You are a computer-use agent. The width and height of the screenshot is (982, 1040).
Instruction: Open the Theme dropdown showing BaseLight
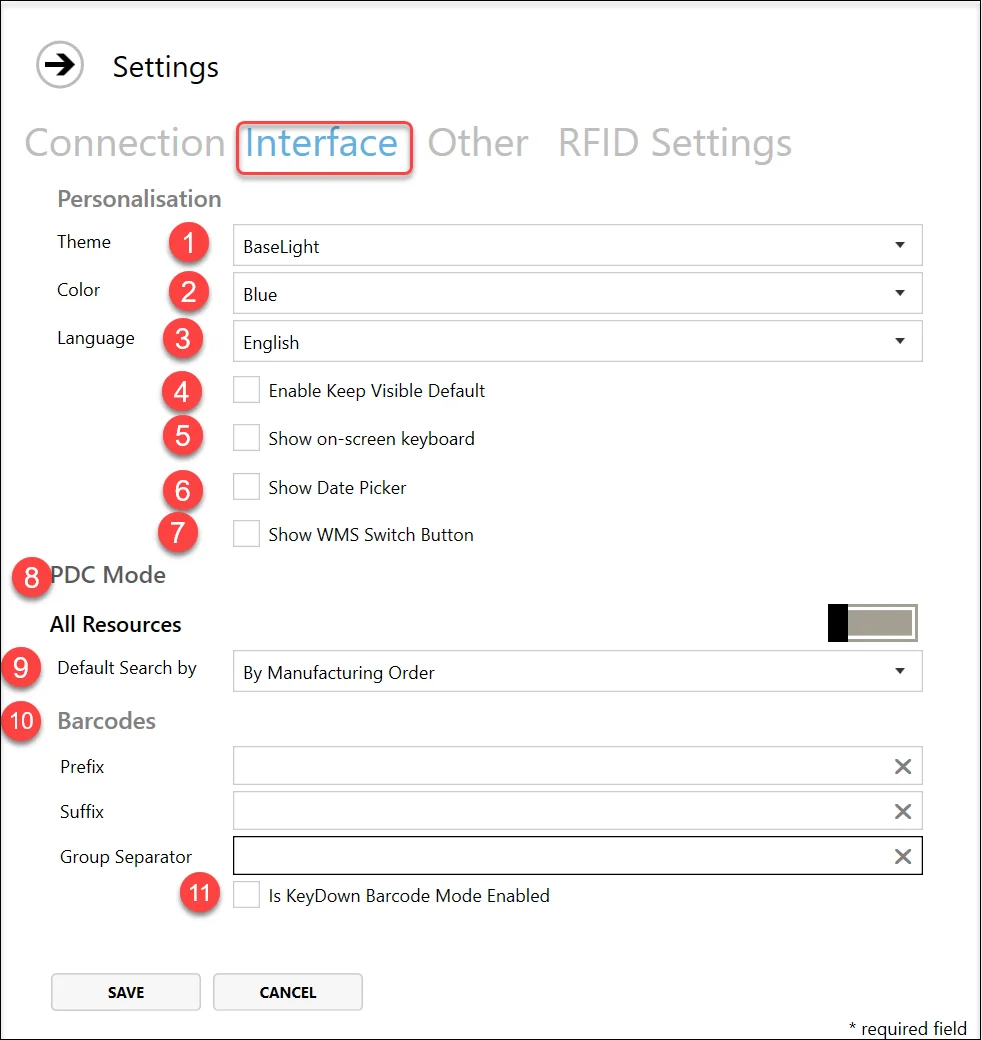pyautogui.click(x=577, y=246)
